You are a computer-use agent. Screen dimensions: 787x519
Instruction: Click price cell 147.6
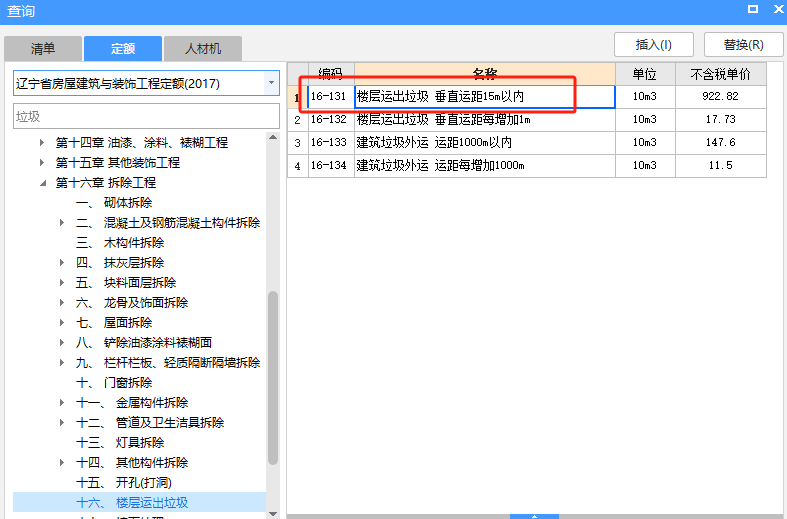coord(721,143)
